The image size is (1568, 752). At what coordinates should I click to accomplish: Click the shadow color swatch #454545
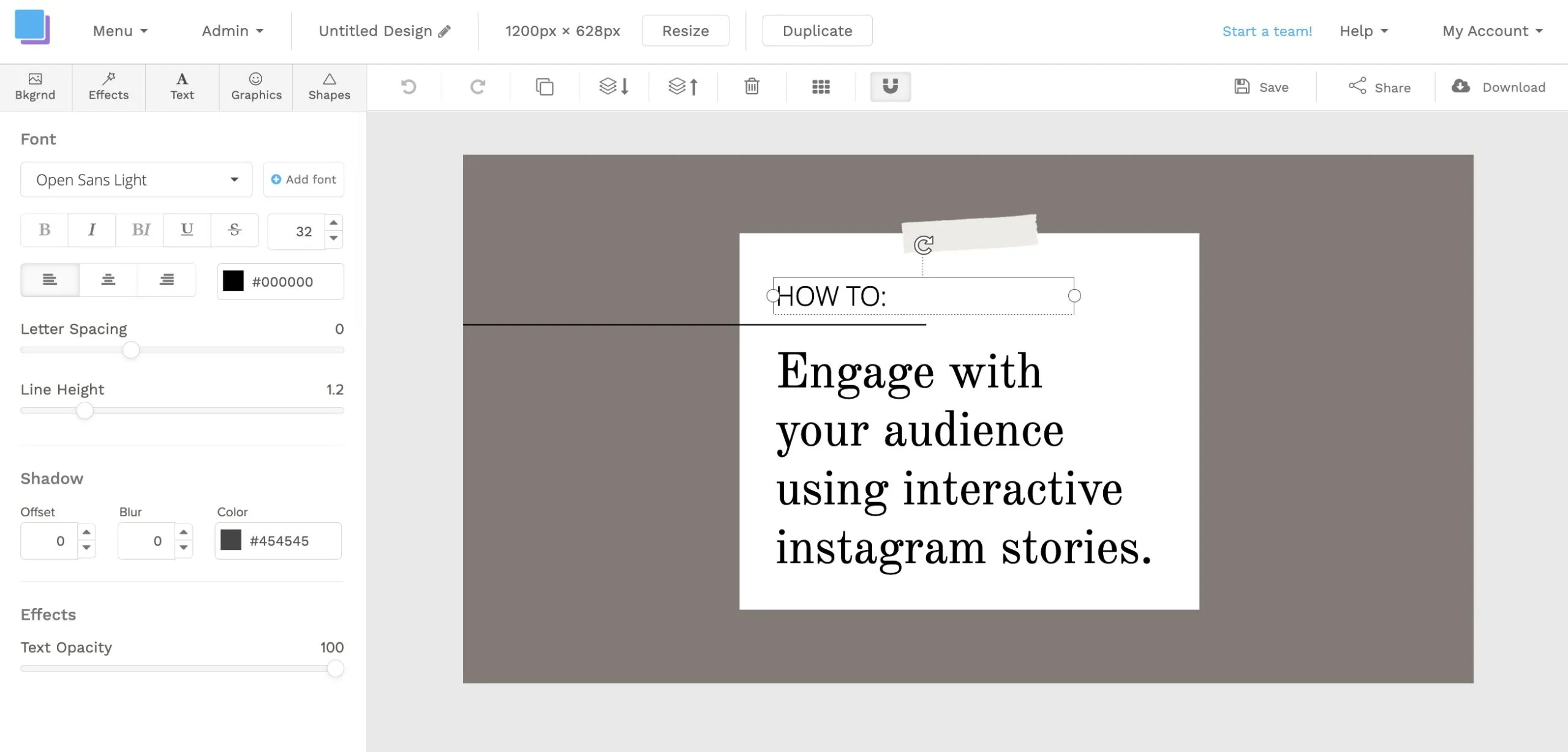(x=230, y=540)
